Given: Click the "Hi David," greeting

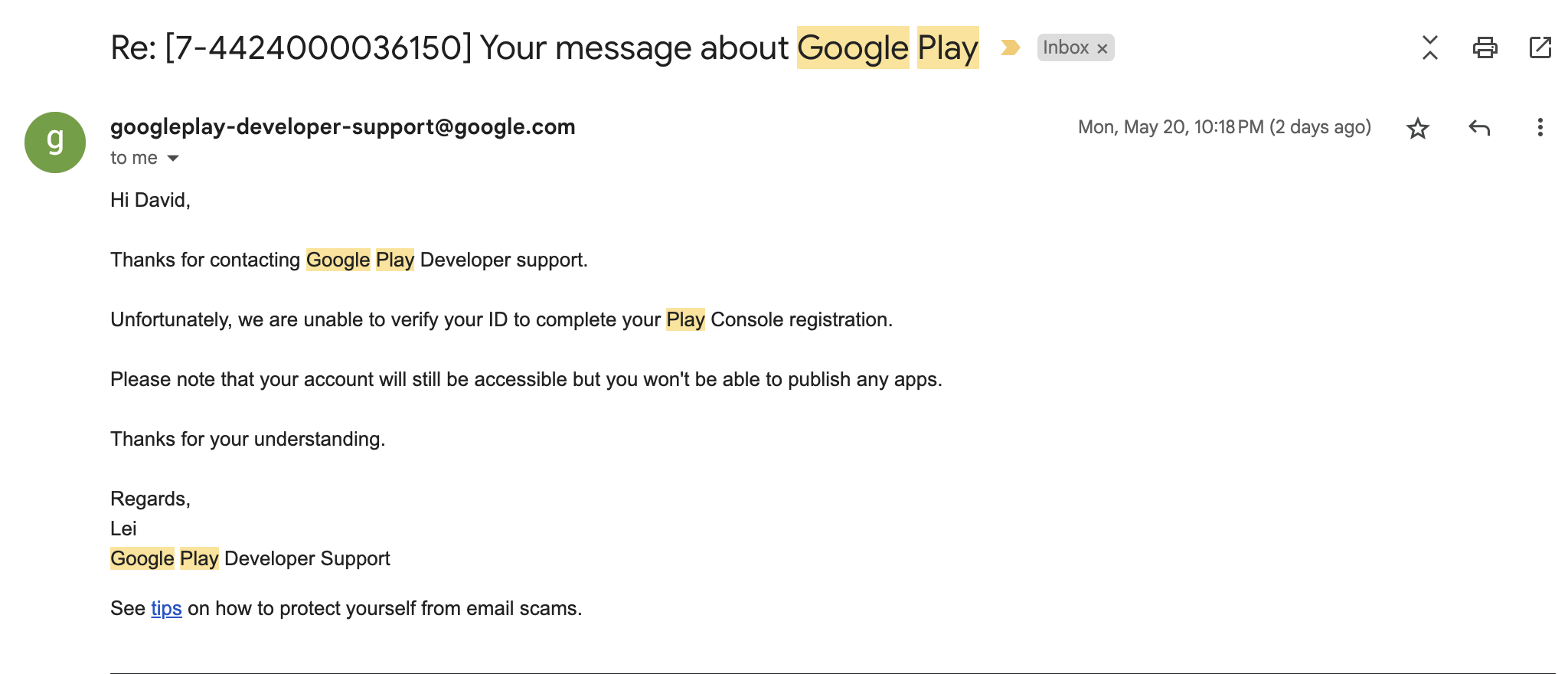Looking at the screenshot, I should [150, 201].
